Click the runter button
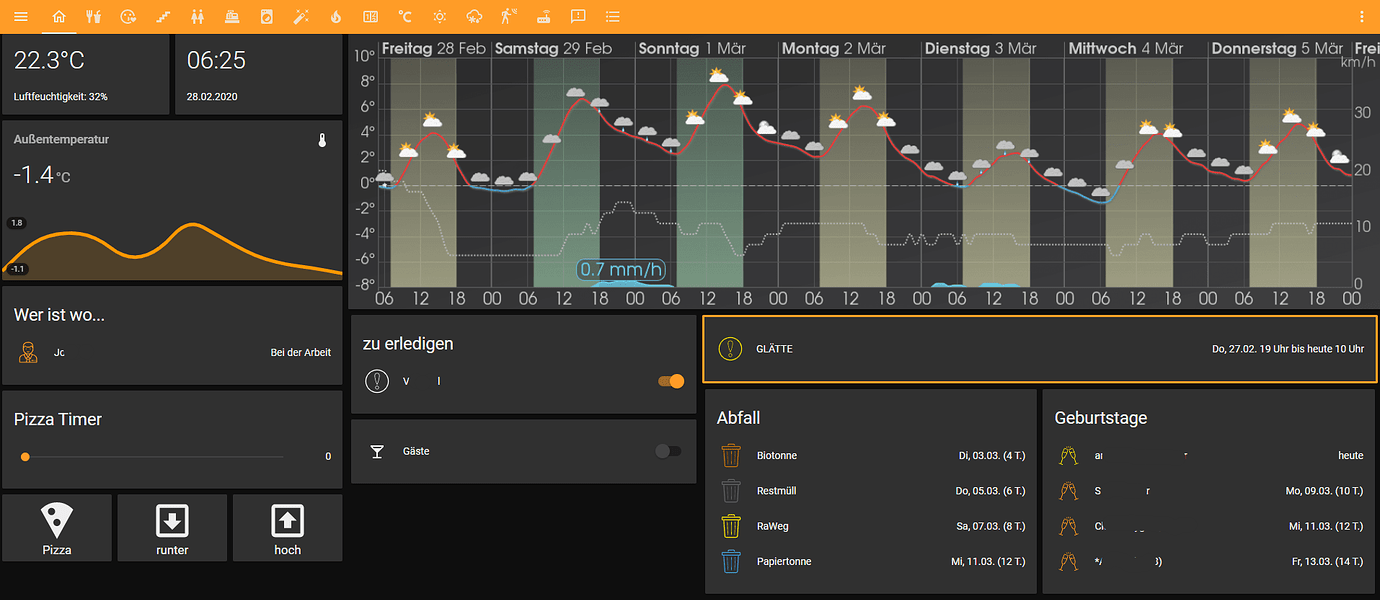 pos(172,527)
